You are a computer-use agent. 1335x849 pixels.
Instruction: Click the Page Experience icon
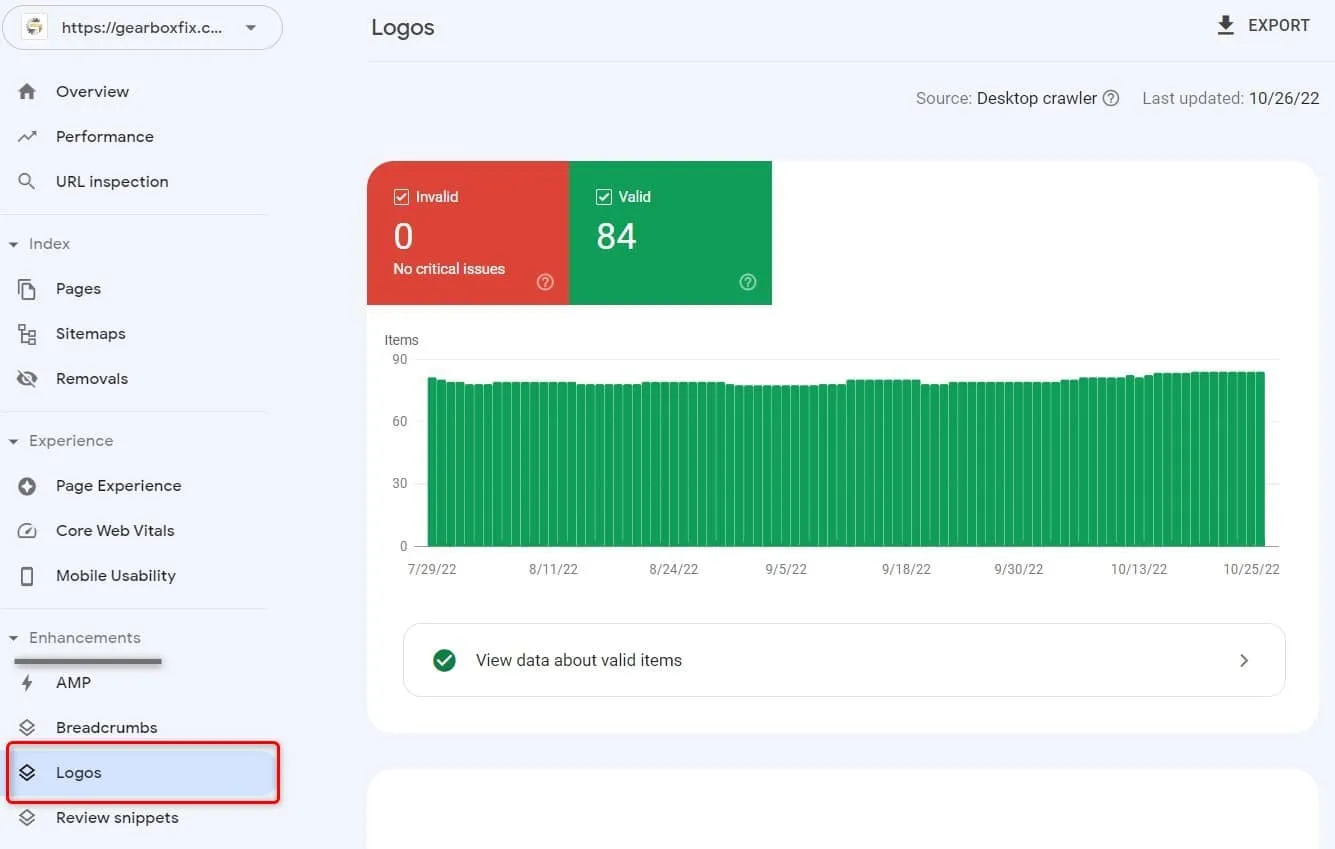27,486
